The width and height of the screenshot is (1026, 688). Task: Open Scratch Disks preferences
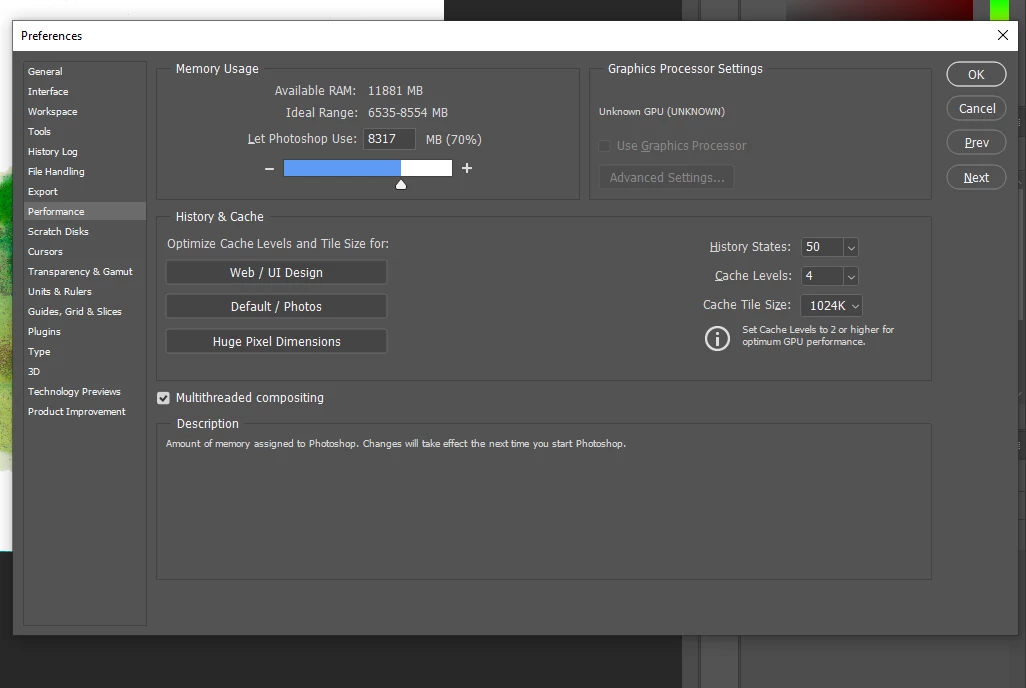coord(84,232)
